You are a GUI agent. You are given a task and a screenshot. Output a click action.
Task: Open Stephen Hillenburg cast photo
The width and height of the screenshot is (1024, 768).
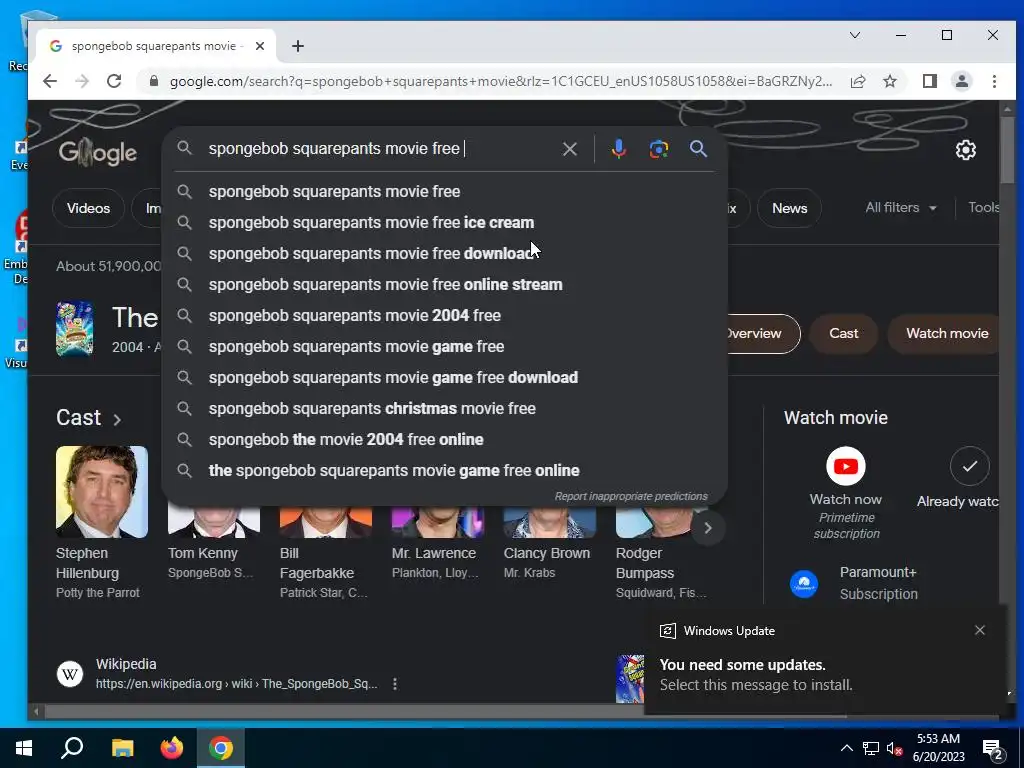click(x=102, y=492)
